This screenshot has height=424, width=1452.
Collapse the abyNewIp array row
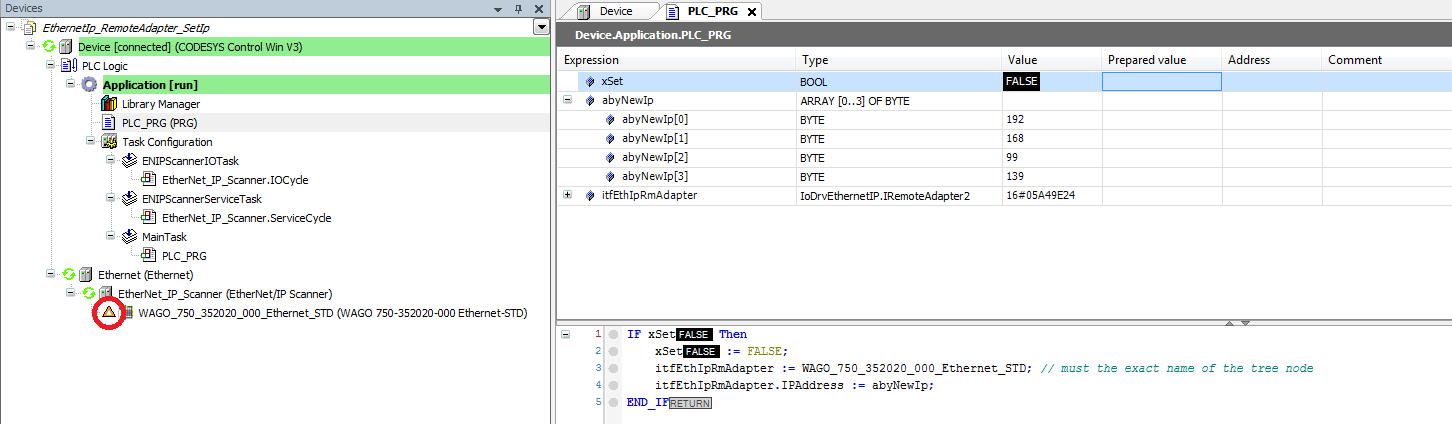(x=567, y=100)
